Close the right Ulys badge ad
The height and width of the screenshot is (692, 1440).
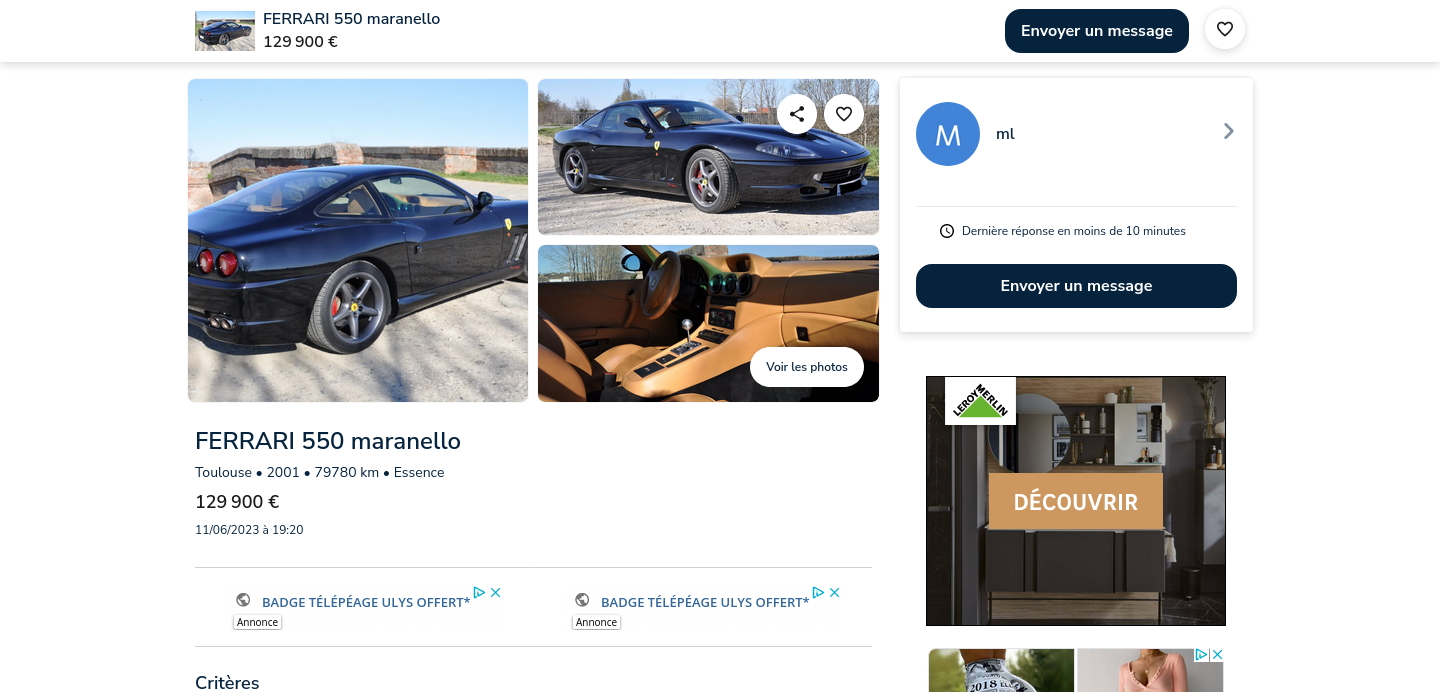click(835, 592)
